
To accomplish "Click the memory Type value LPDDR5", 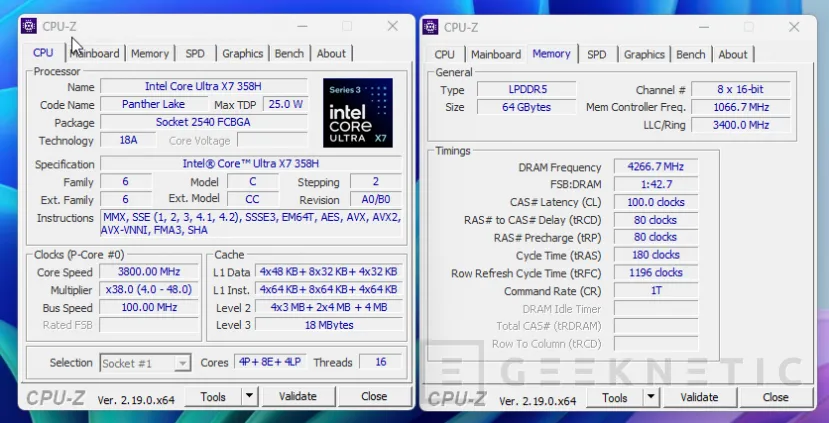I will click(527, 89).
